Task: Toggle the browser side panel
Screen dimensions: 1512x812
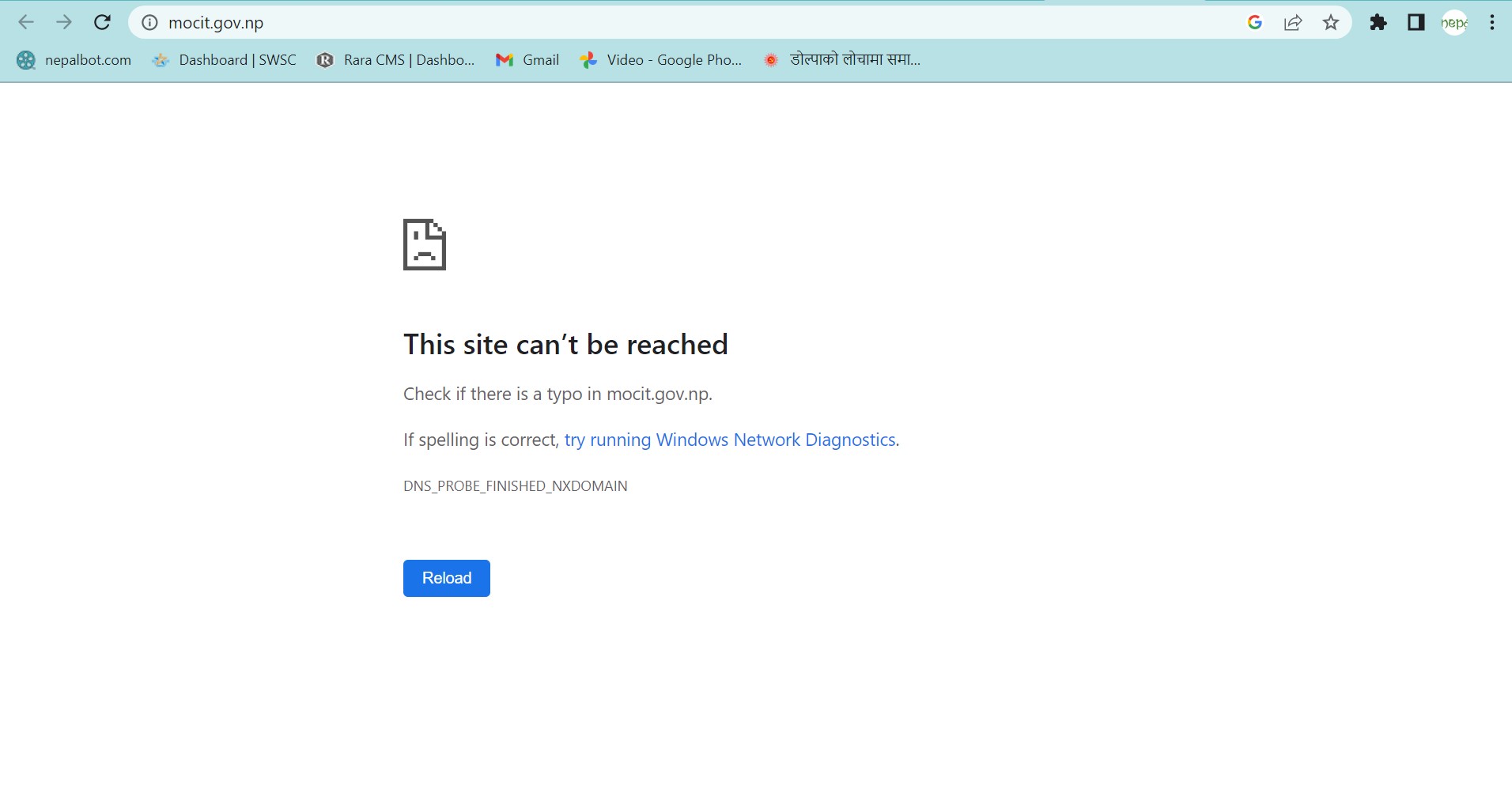Action: [1416, 23]
